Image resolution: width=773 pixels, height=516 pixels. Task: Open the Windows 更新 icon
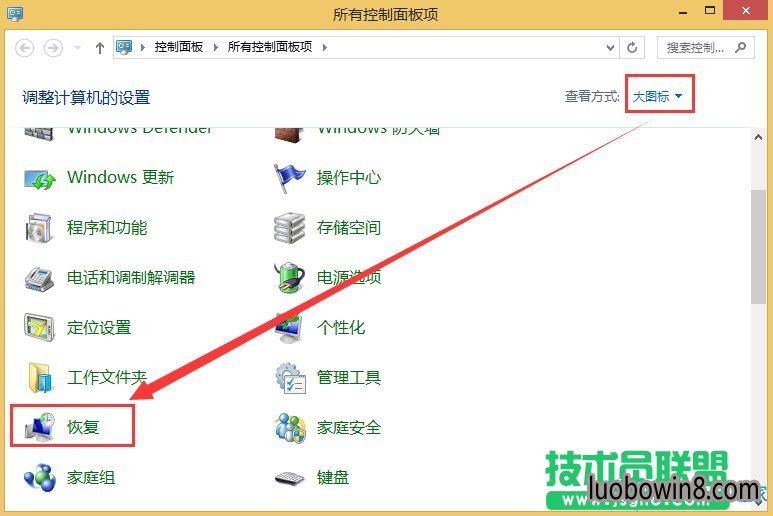click(x=40, y=179)
